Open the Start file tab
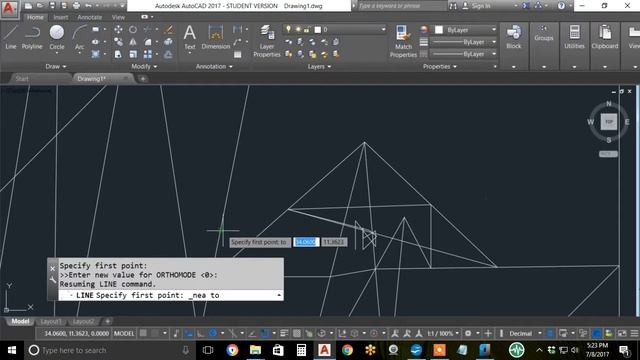 pos(22,79)
